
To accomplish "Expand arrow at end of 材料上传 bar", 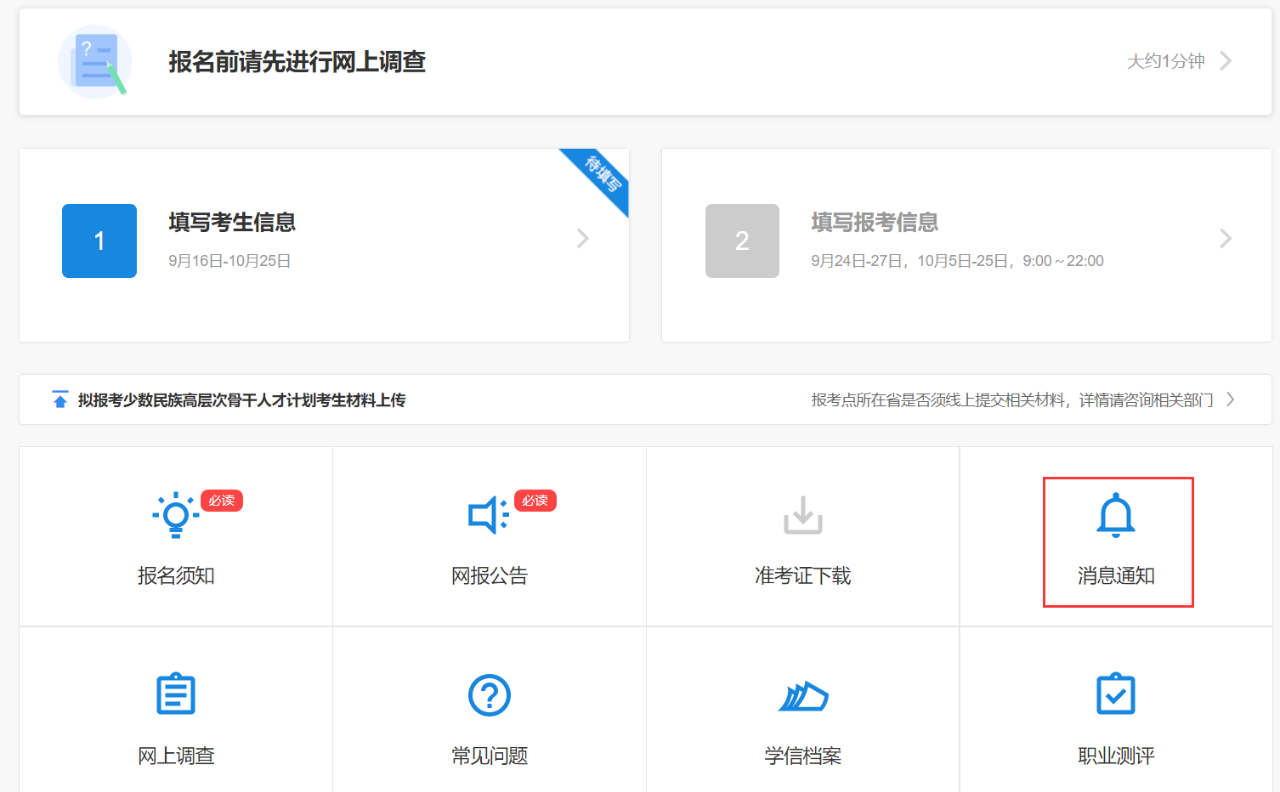I will pyautogui.click(x=1230, y=400).
